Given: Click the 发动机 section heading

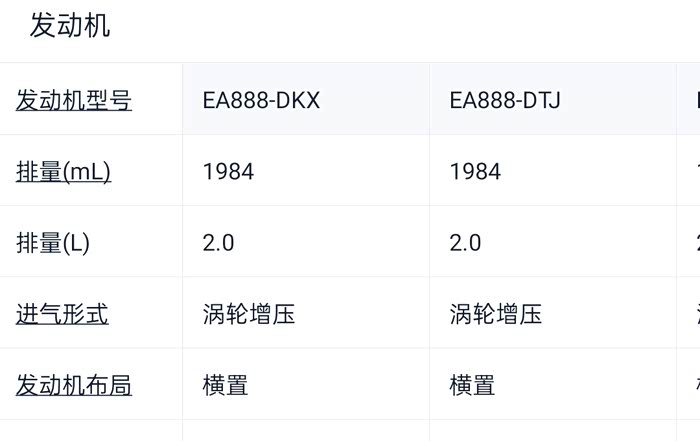Looking at the screenshot, I should click(69, 25).
